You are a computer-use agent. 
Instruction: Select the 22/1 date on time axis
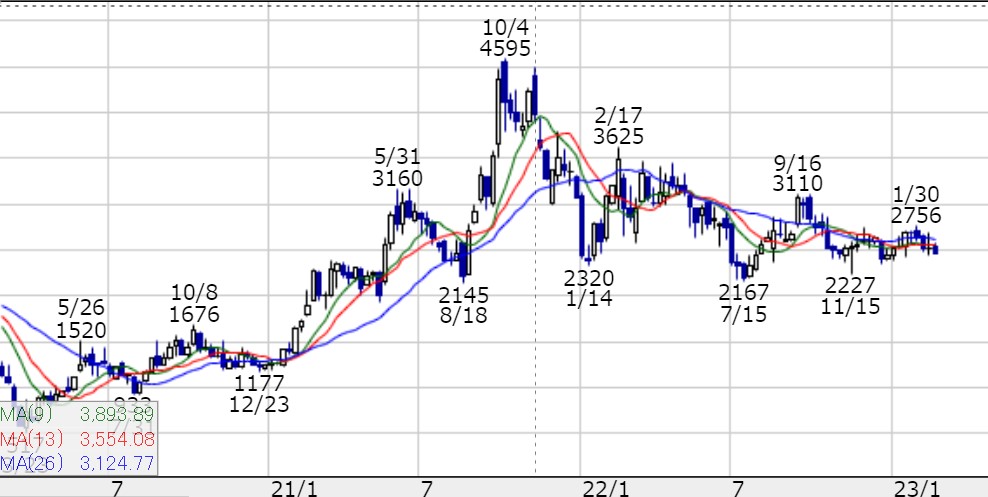click(x=604, y=487)
